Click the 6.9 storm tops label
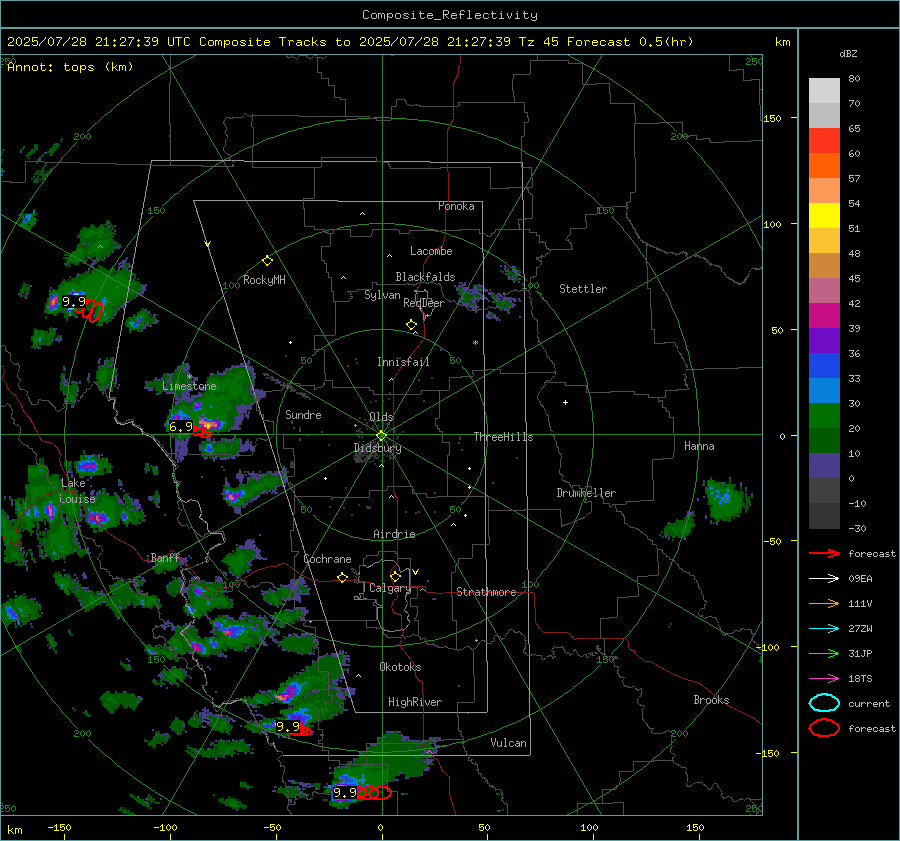Image resolution: width=900 pixels, height=841 pixels. 180,427
